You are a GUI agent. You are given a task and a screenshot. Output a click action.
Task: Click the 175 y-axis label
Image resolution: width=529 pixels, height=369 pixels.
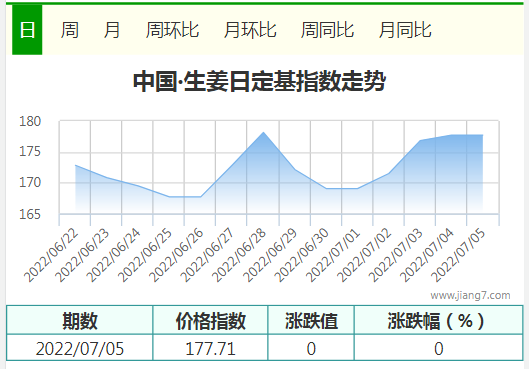(30, 151)
